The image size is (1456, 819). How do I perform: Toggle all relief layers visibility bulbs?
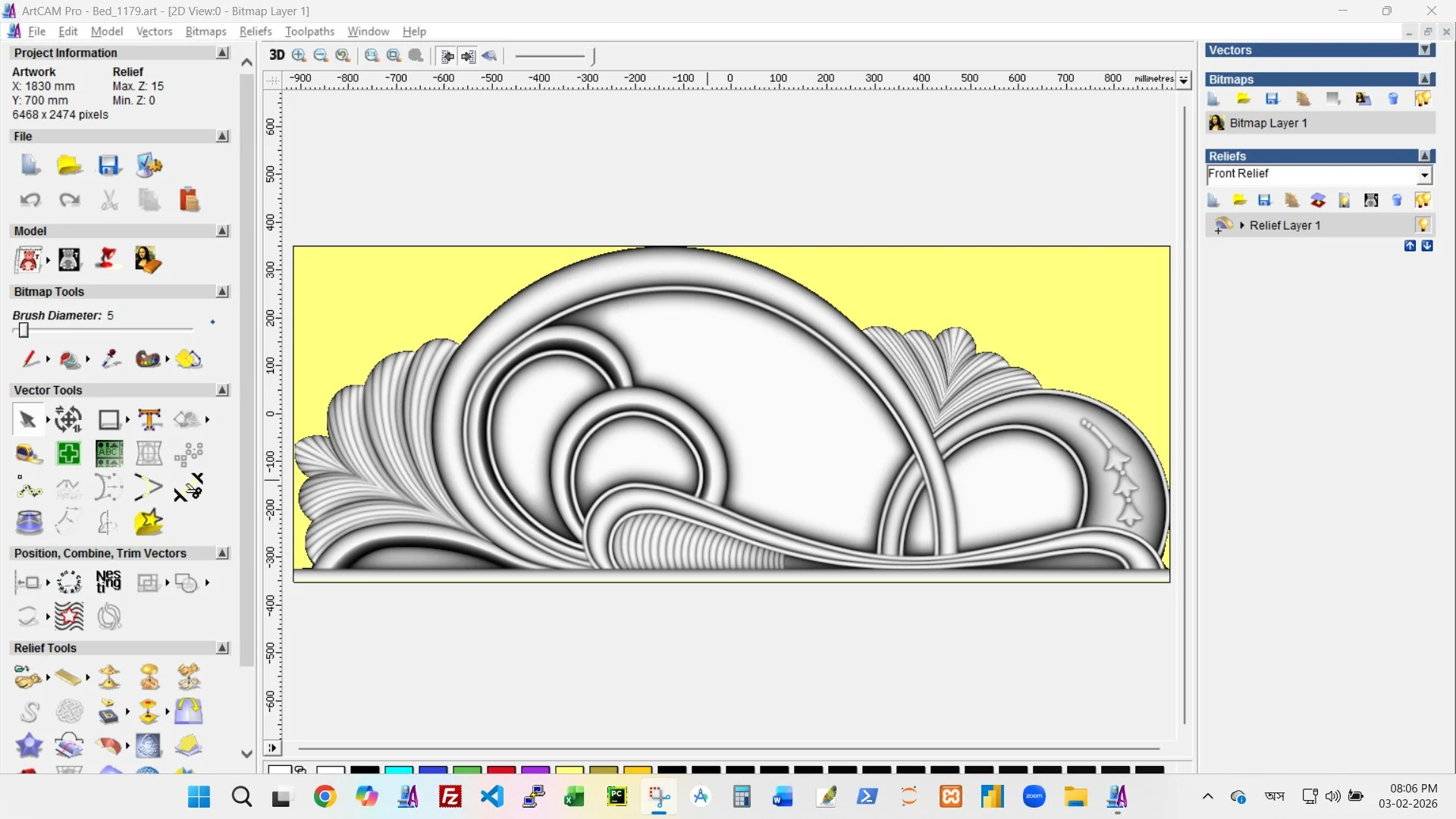pos(1423,200)
